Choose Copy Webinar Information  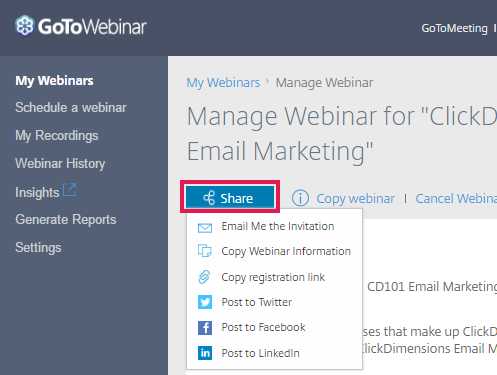point(286,252)
